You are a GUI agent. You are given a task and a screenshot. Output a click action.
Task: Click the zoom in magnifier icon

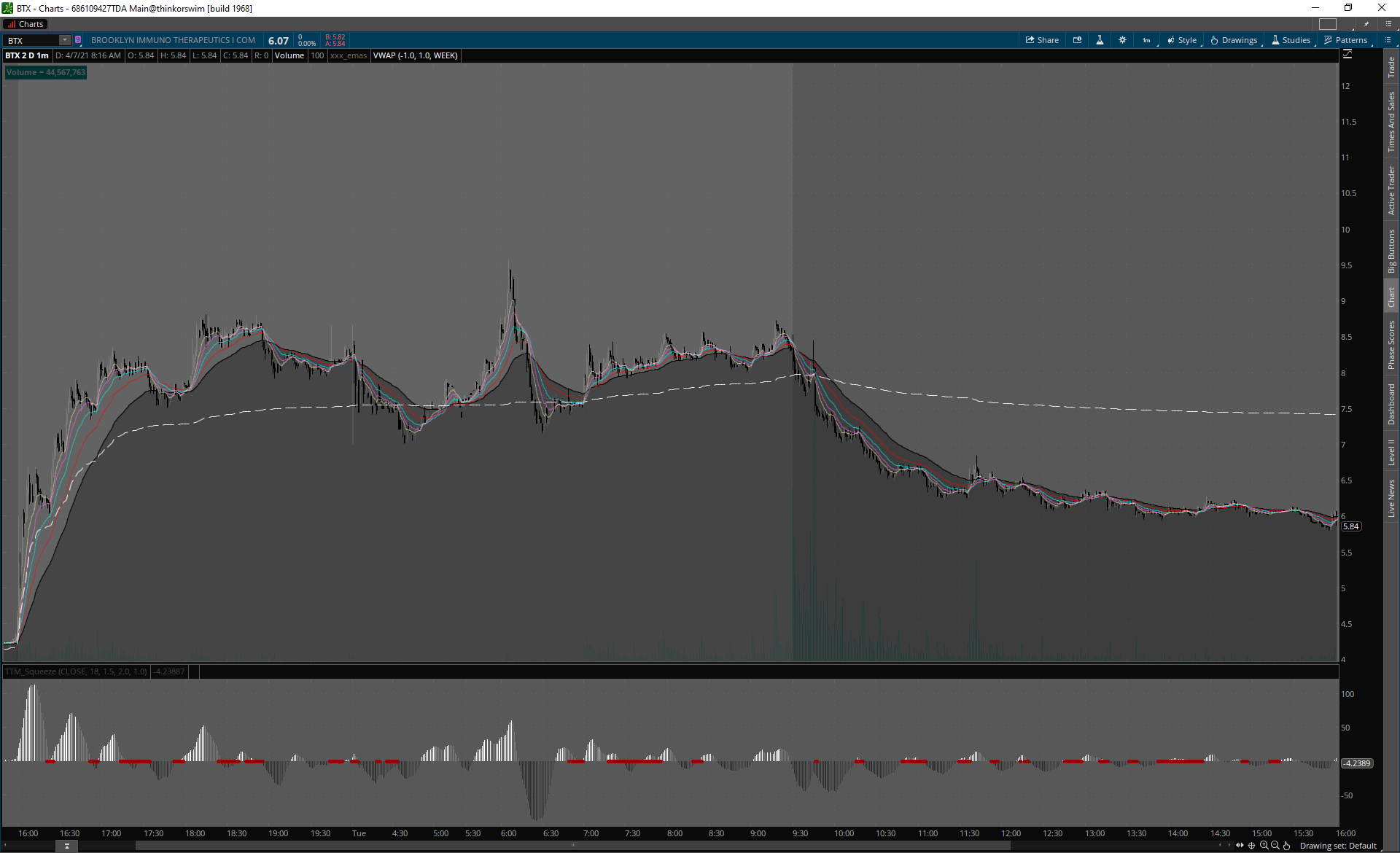point(1264,846)
